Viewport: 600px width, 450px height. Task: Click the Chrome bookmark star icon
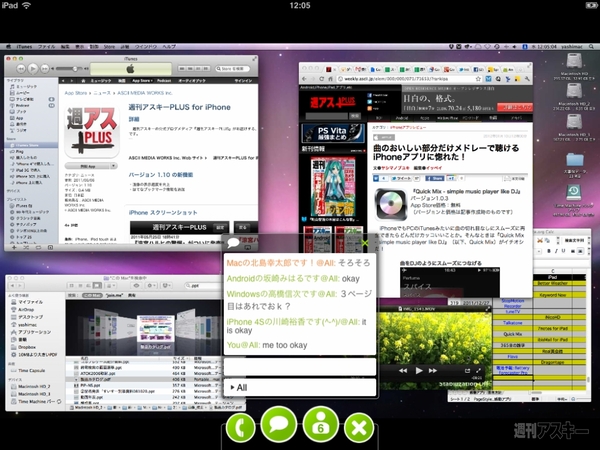pyautogui.click(x=478, y=79)
